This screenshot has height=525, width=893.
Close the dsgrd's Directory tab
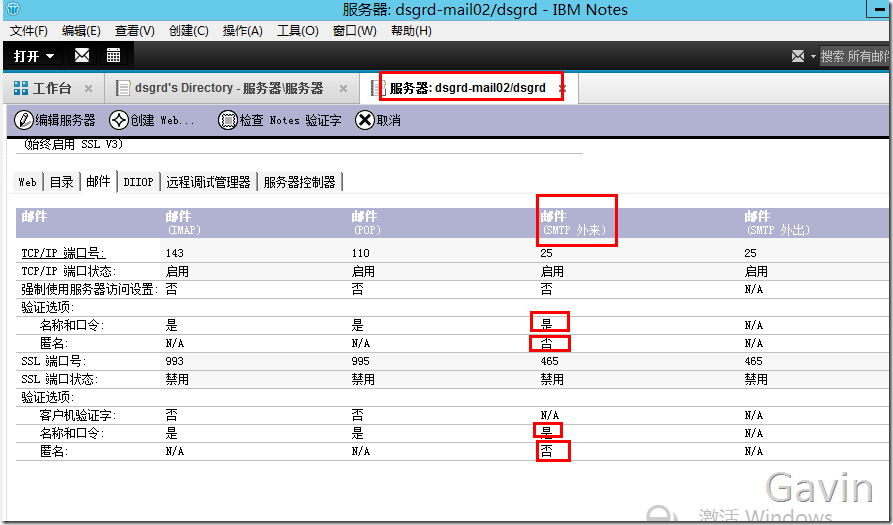click(x=343, y=88)
